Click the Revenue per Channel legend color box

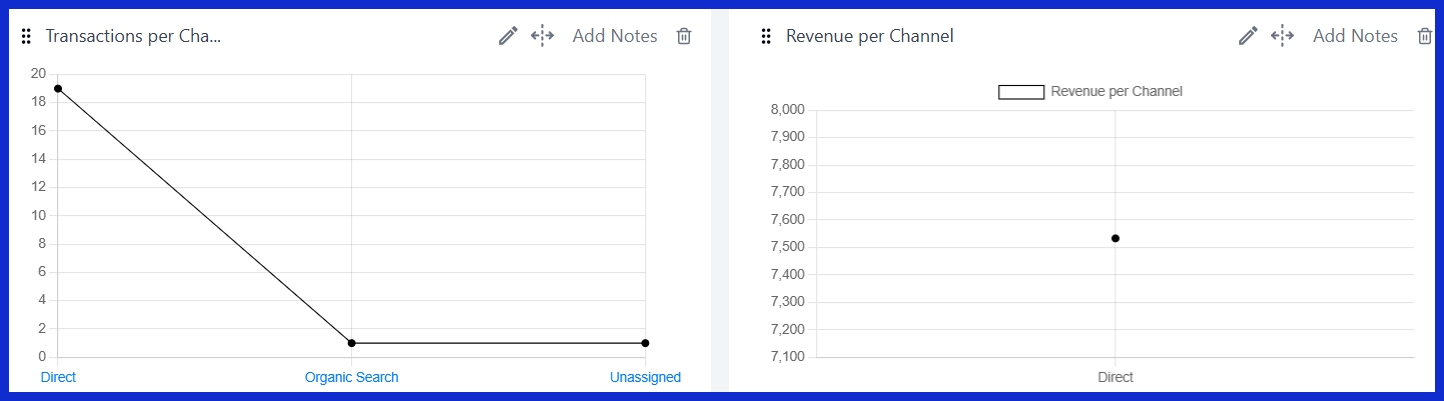tap(1021, 92)
